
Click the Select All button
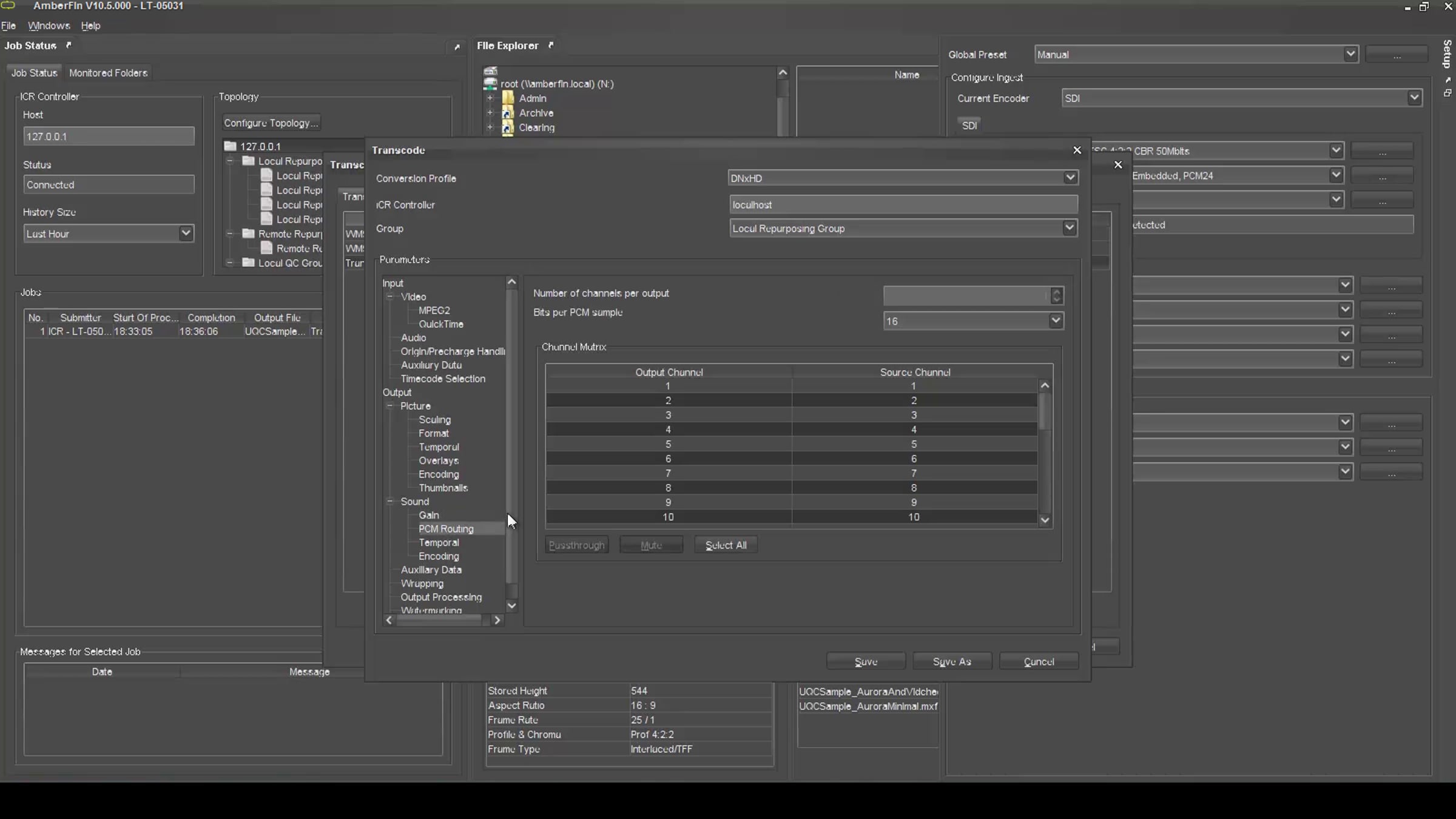pyautogui.click(x=726, y=545)
